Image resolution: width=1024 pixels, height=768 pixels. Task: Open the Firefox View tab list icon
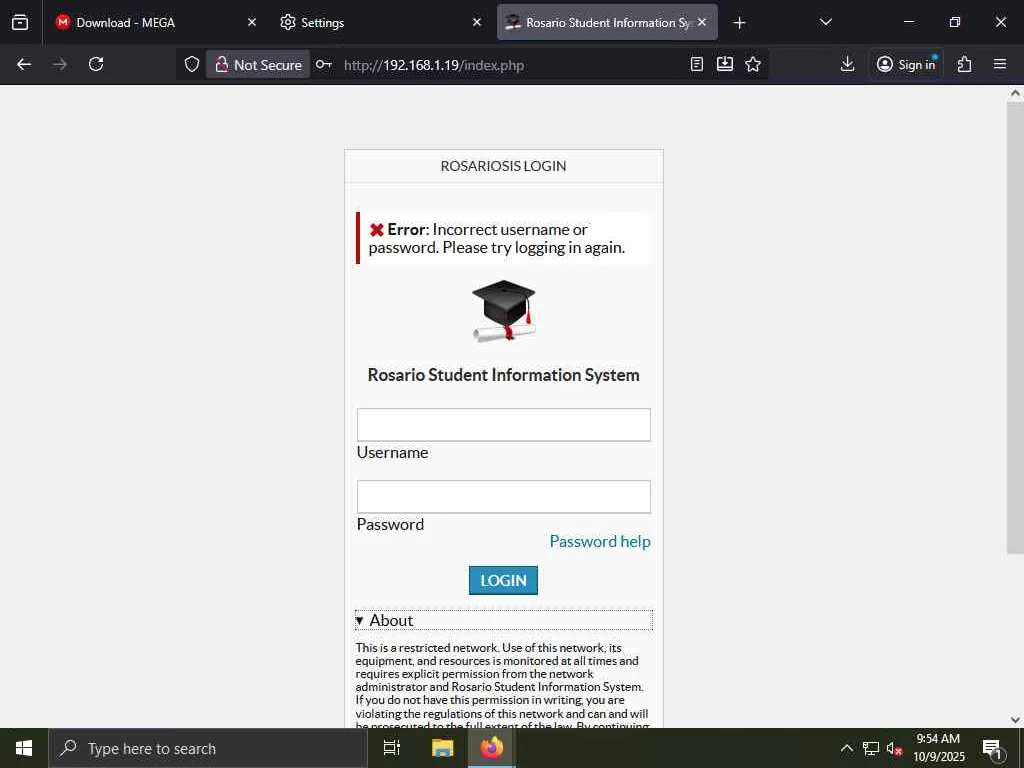20,22
